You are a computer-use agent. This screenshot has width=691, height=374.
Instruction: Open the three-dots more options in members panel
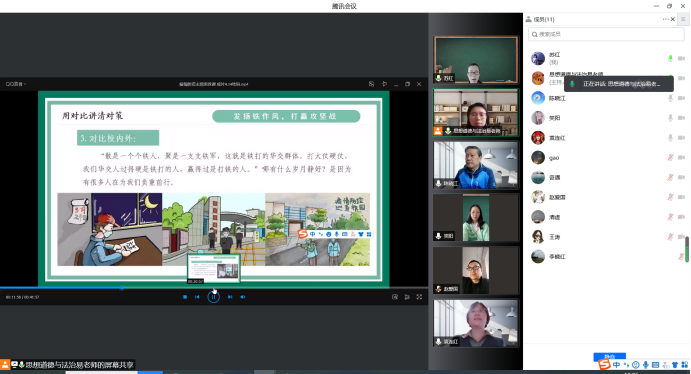coord(665,19)
